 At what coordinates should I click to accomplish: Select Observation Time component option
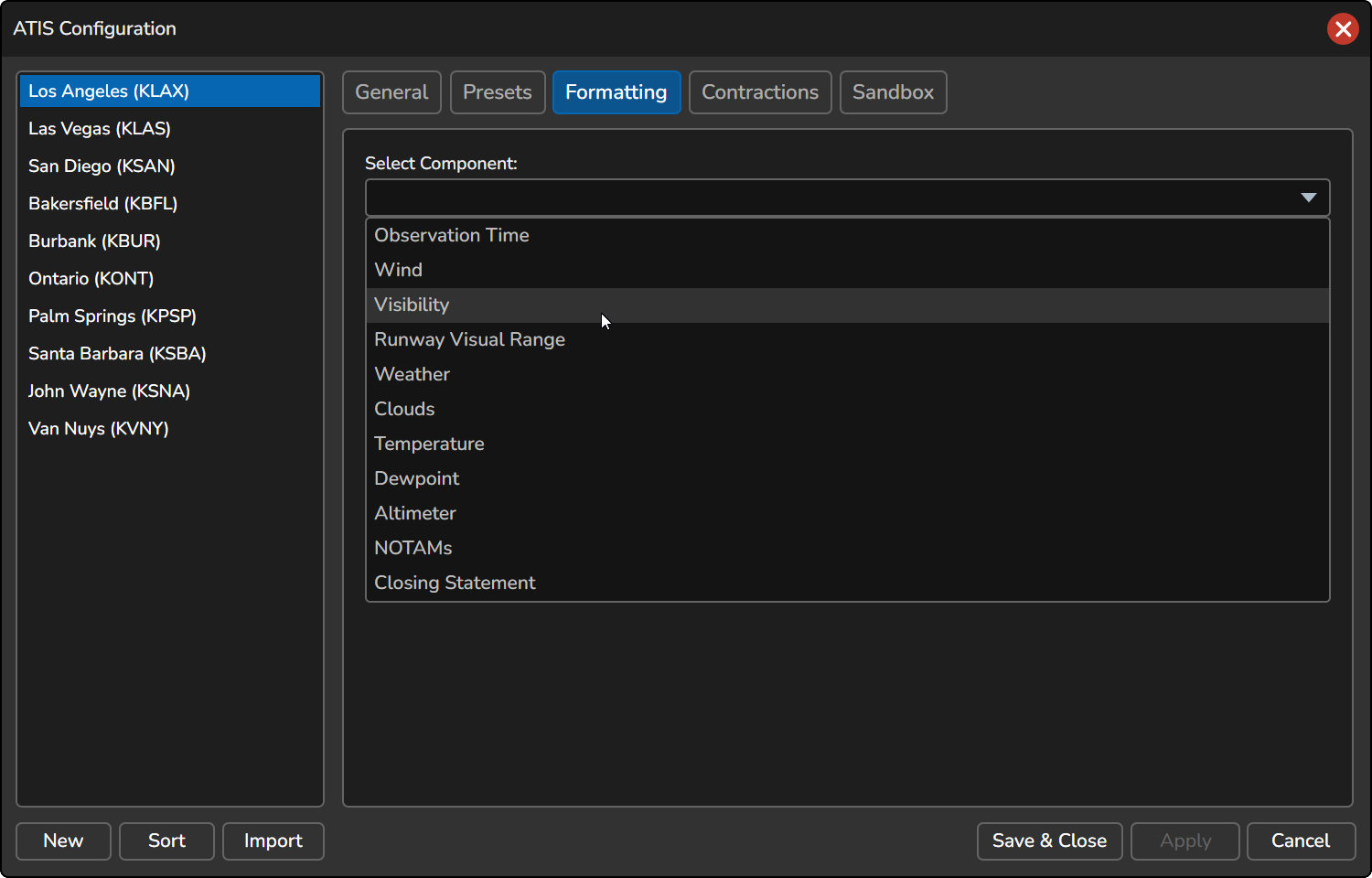click(x=452, y=236)
